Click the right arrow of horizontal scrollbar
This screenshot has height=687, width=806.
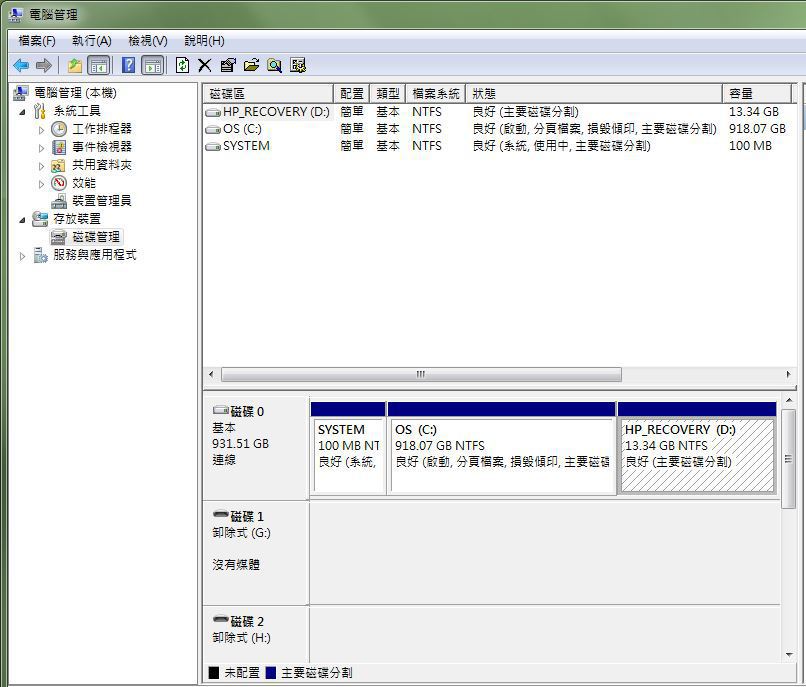789,374
